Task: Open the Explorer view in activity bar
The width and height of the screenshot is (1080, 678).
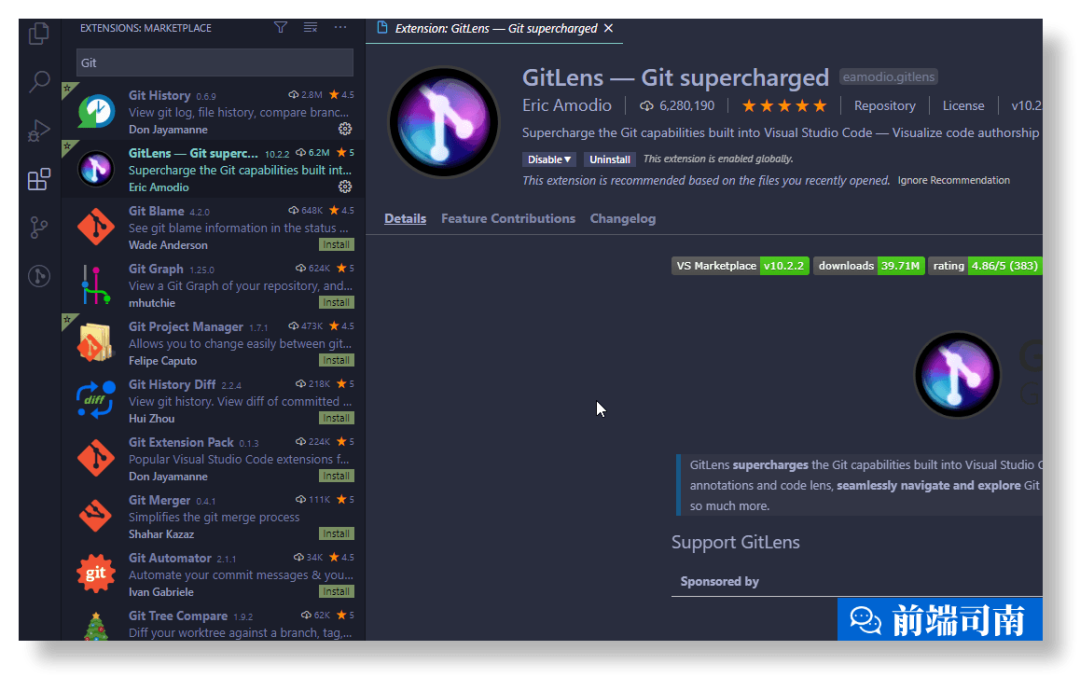Action: click(x=39, y=33)
